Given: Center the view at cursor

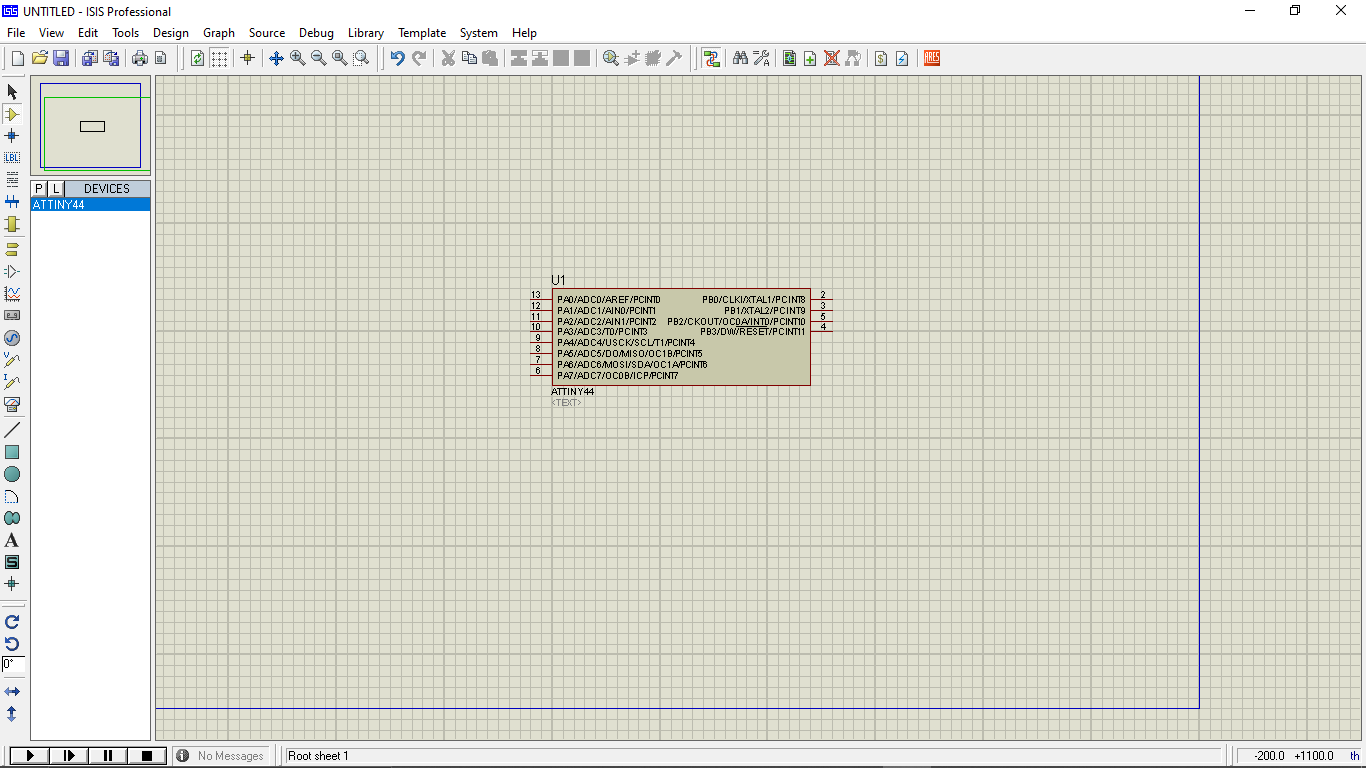Looking at the screenshot, I should click(276, 58).
